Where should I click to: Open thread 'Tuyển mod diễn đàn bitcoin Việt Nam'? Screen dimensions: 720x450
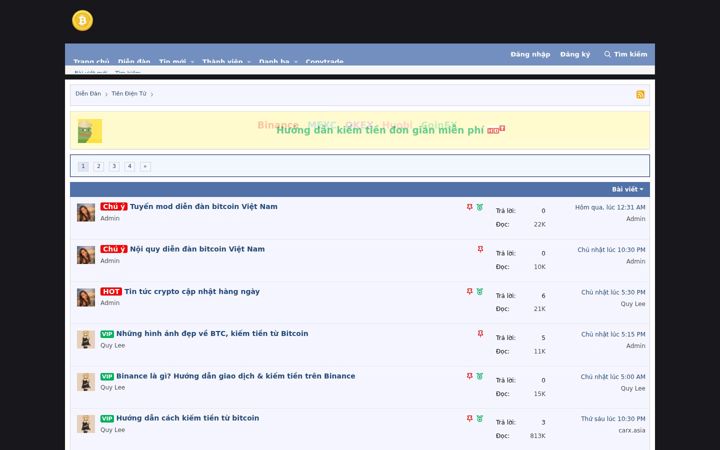tap(203, 207)
